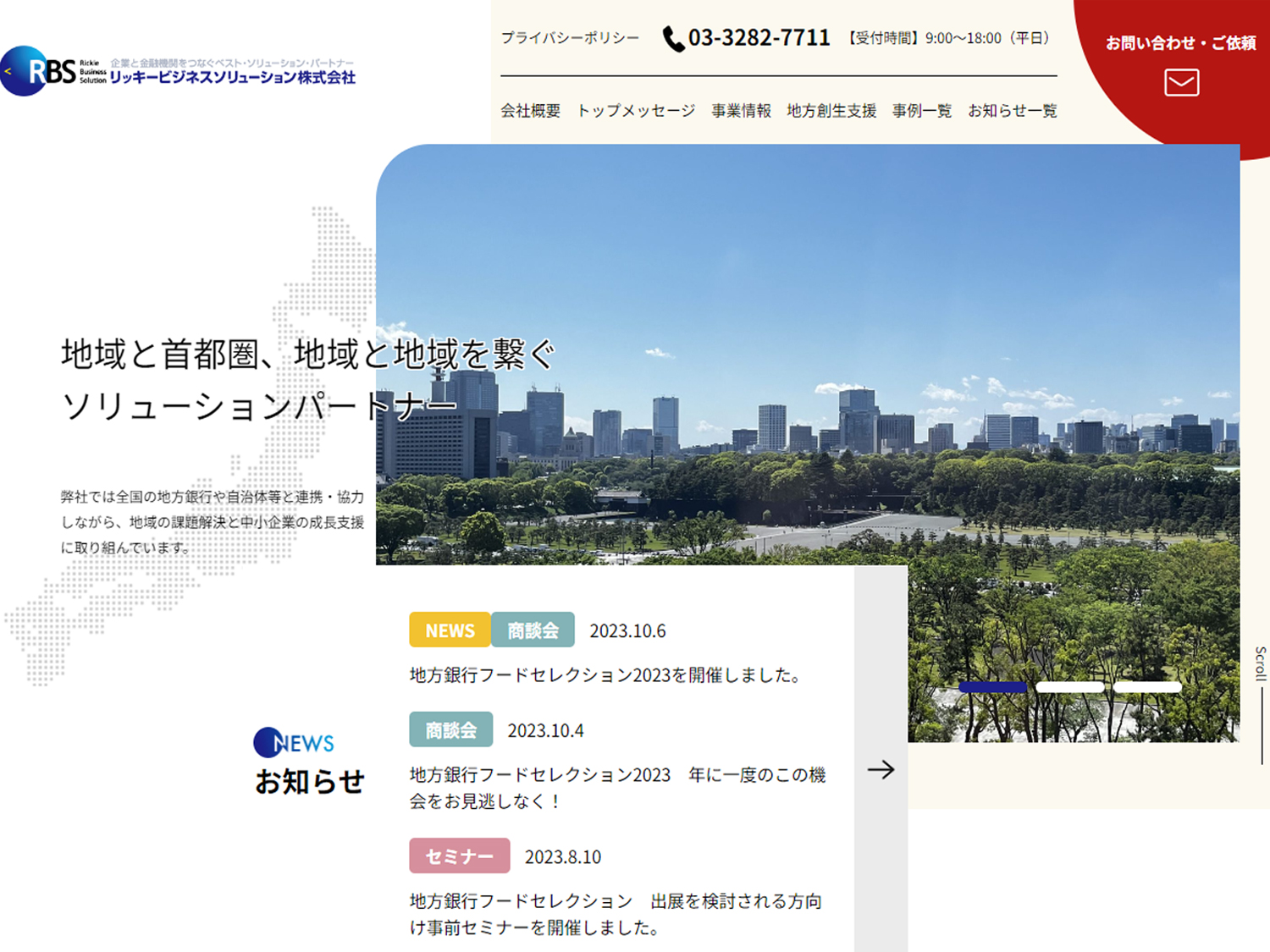Click the pink セミナー tag
This screenshot has width=1270, height=952.
(460, 856)
